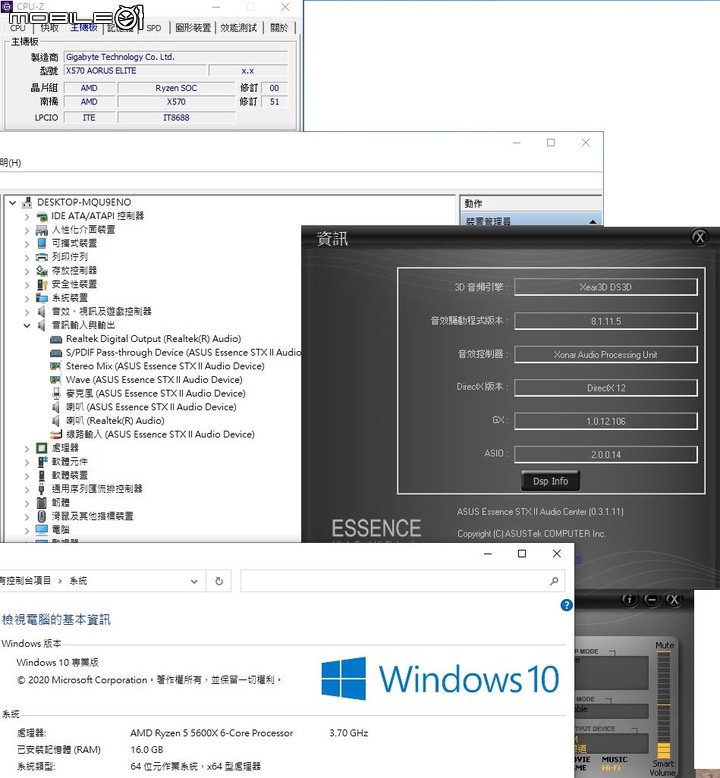Open the address bar history dropdown in the System window

194,581
